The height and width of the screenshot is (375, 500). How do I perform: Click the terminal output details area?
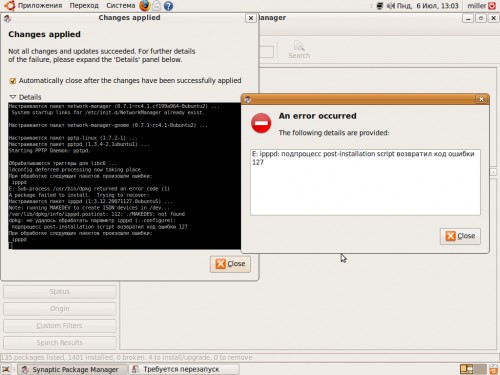[x=124, y=176]
